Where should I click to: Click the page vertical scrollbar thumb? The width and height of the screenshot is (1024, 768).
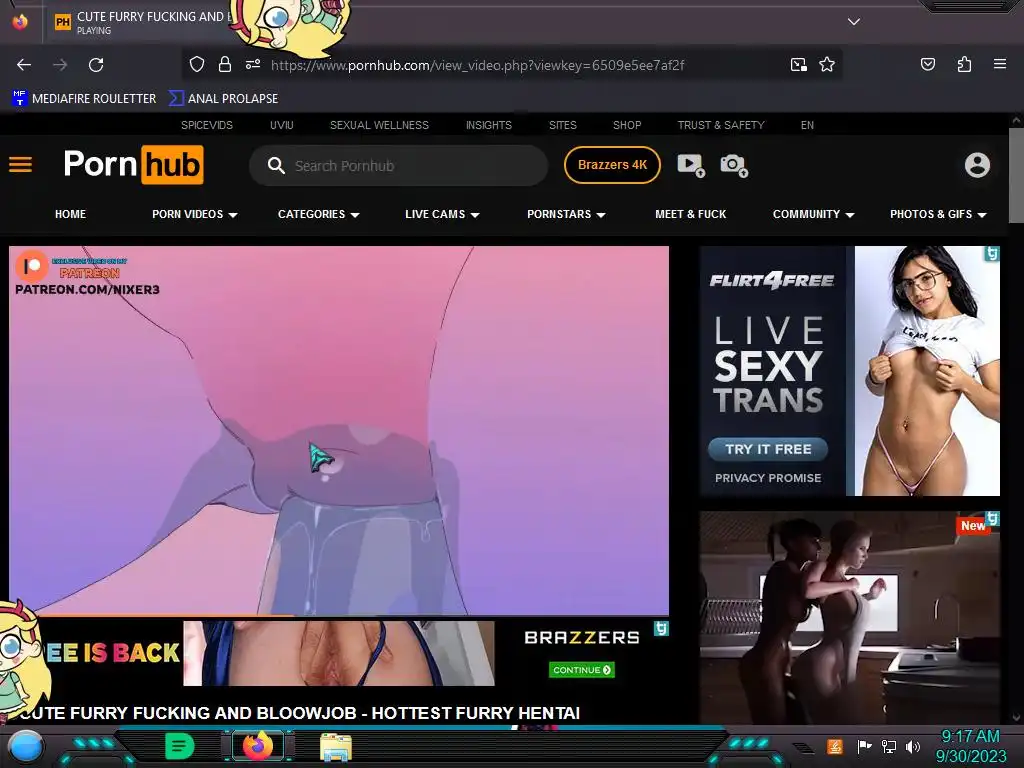click(x=1016, y=175)
